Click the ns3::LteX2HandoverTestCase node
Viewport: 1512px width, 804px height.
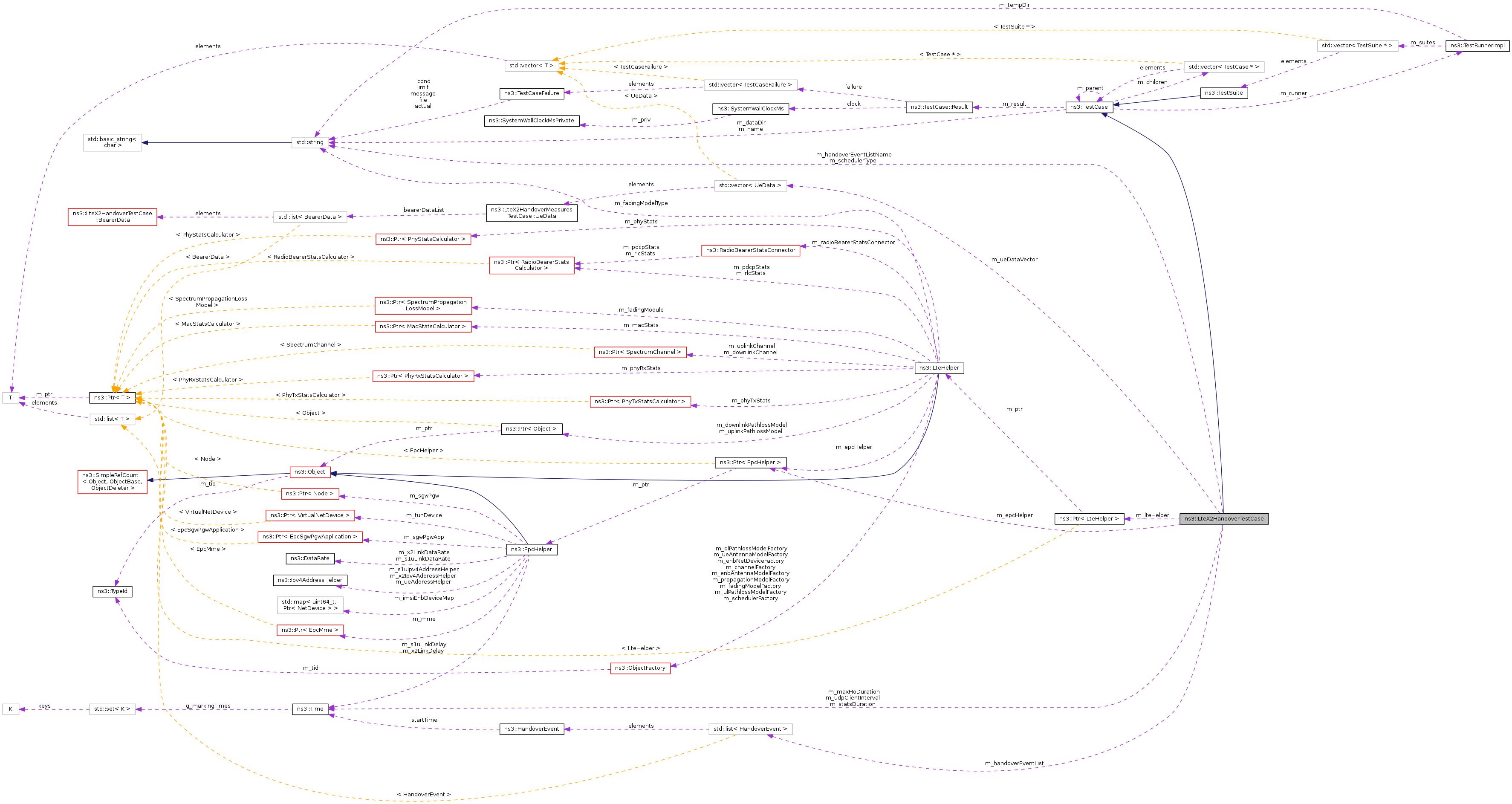(1224, 519)
